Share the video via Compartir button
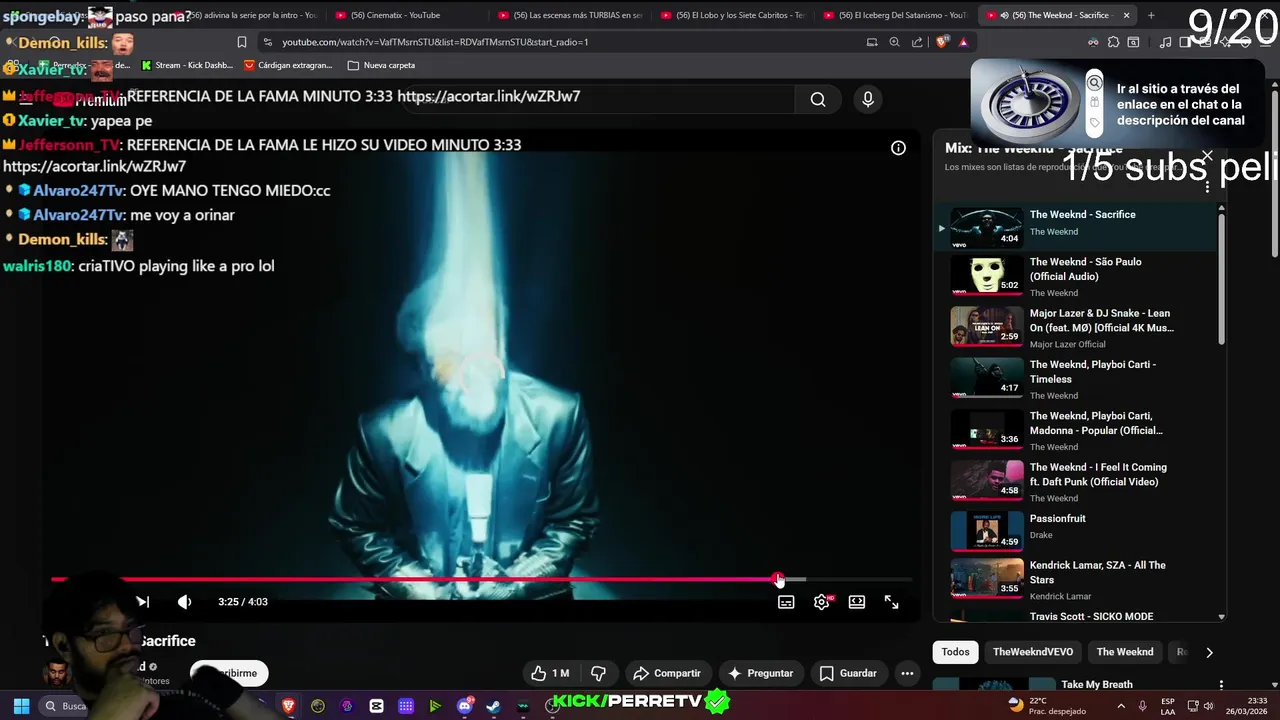 tap(667, 673)
